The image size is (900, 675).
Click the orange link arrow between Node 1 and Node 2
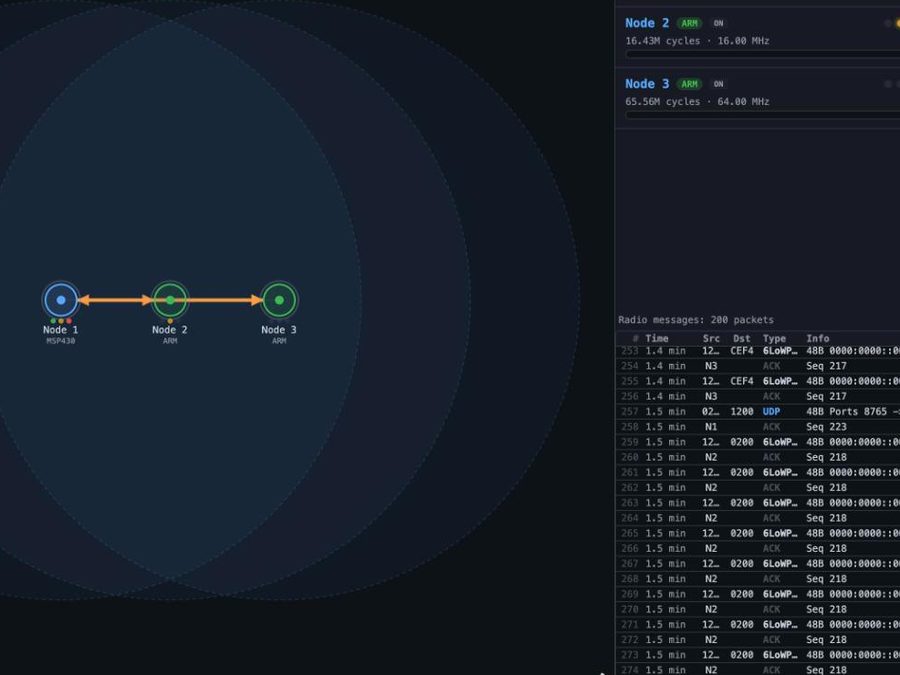click(115, 300)
